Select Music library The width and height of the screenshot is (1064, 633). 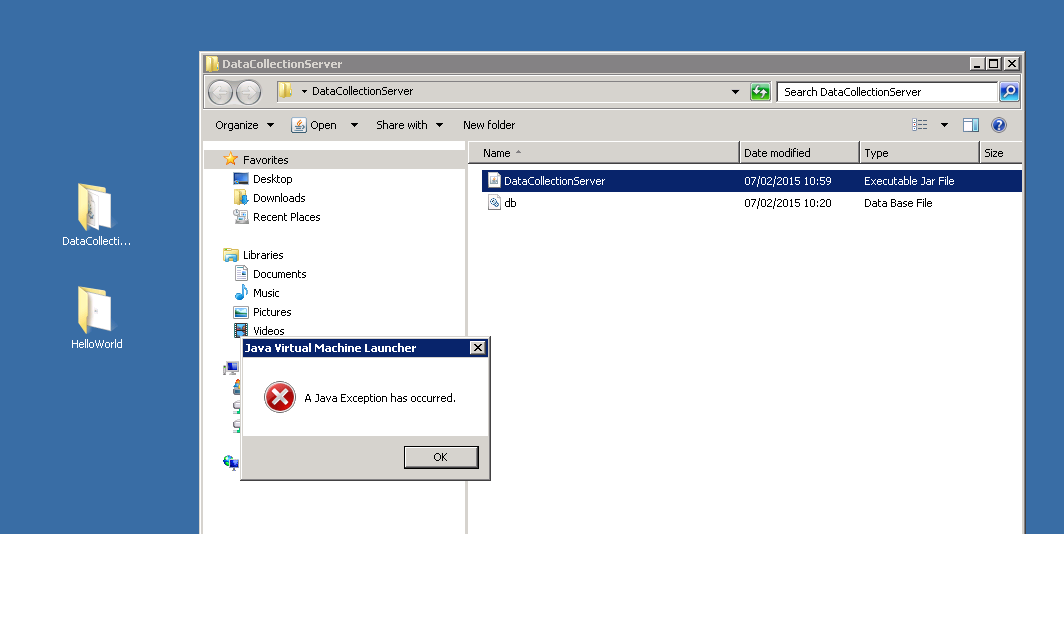click(x=266, y=293)
